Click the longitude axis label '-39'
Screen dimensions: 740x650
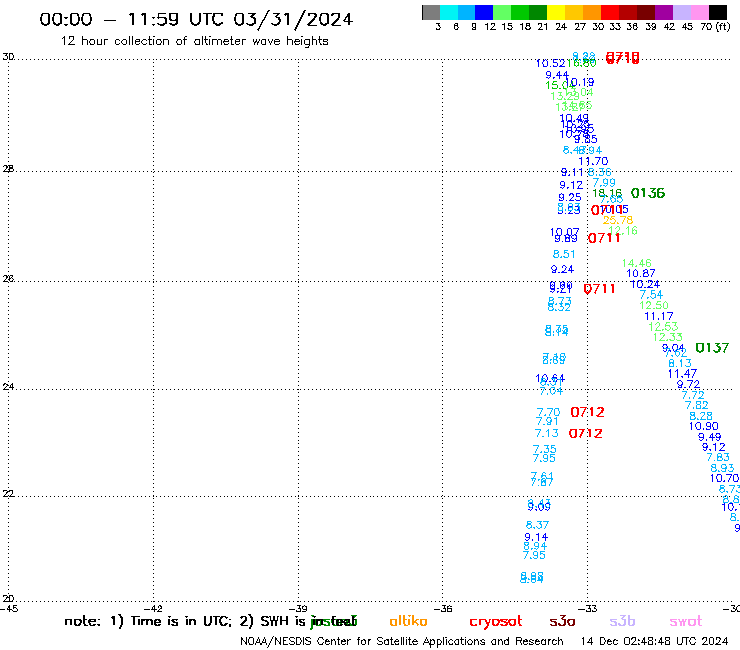(x=298, y=609)
